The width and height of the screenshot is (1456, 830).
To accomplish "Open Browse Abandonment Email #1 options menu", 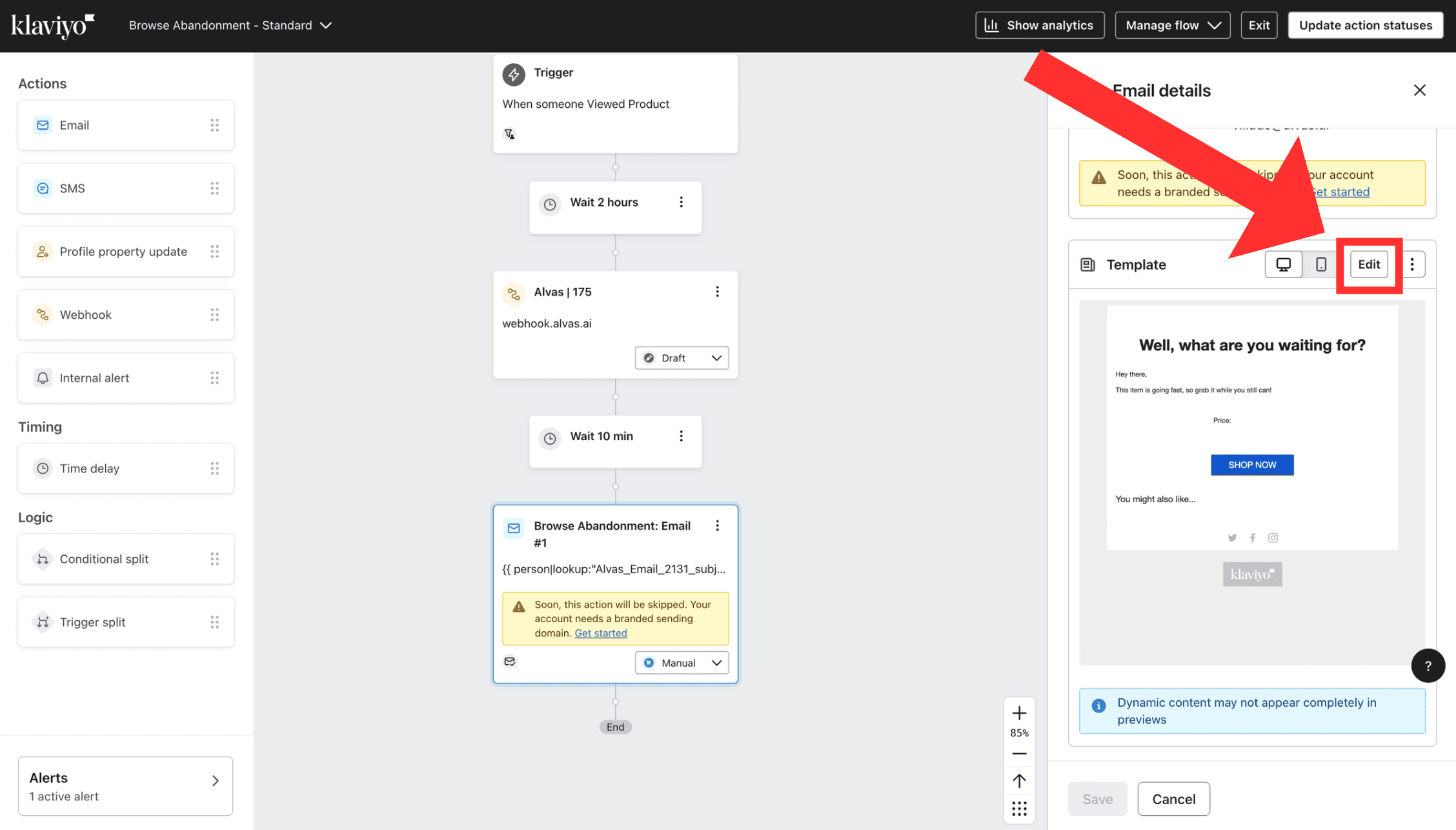I will coord(717,526).
